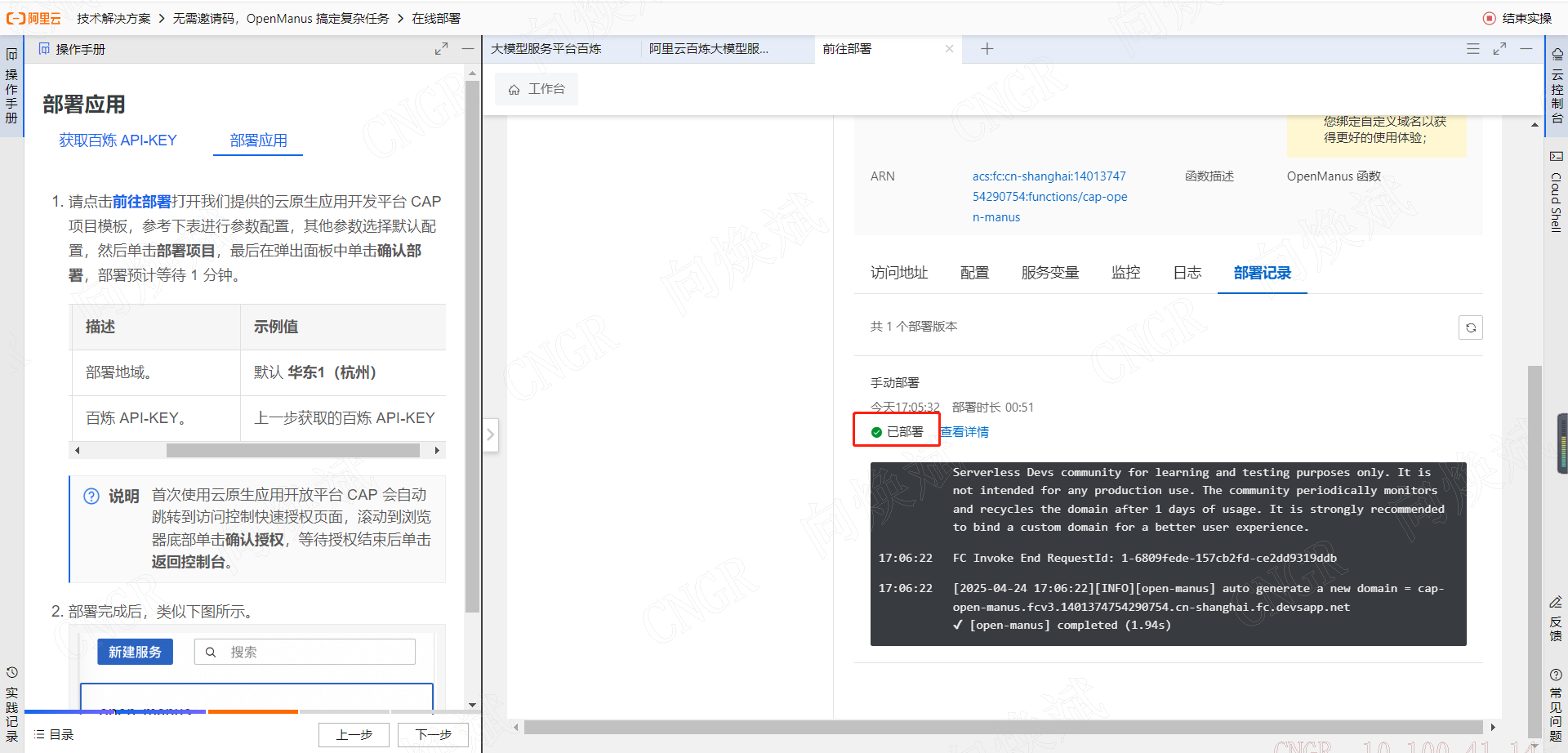Click the browser pane vertical scrollbar thumb

pos(1535,551)
